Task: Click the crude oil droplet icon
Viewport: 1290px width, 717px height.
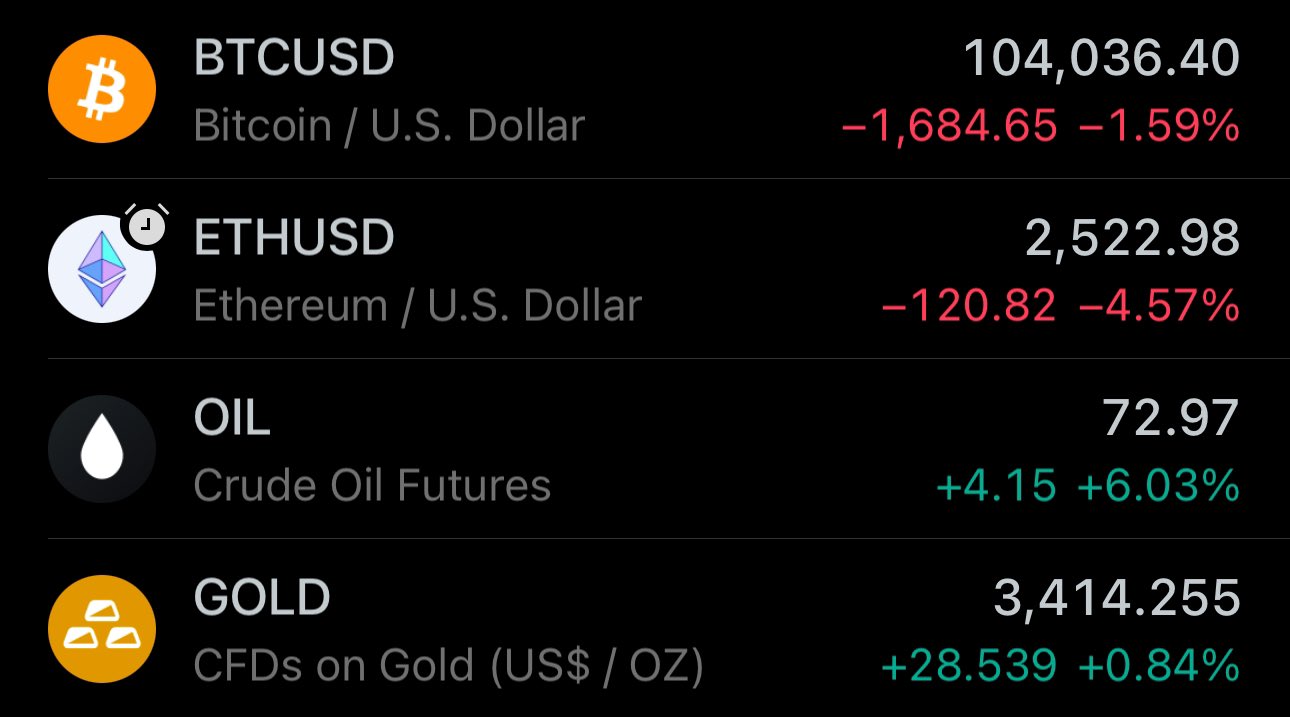Action: coord(102,450)
